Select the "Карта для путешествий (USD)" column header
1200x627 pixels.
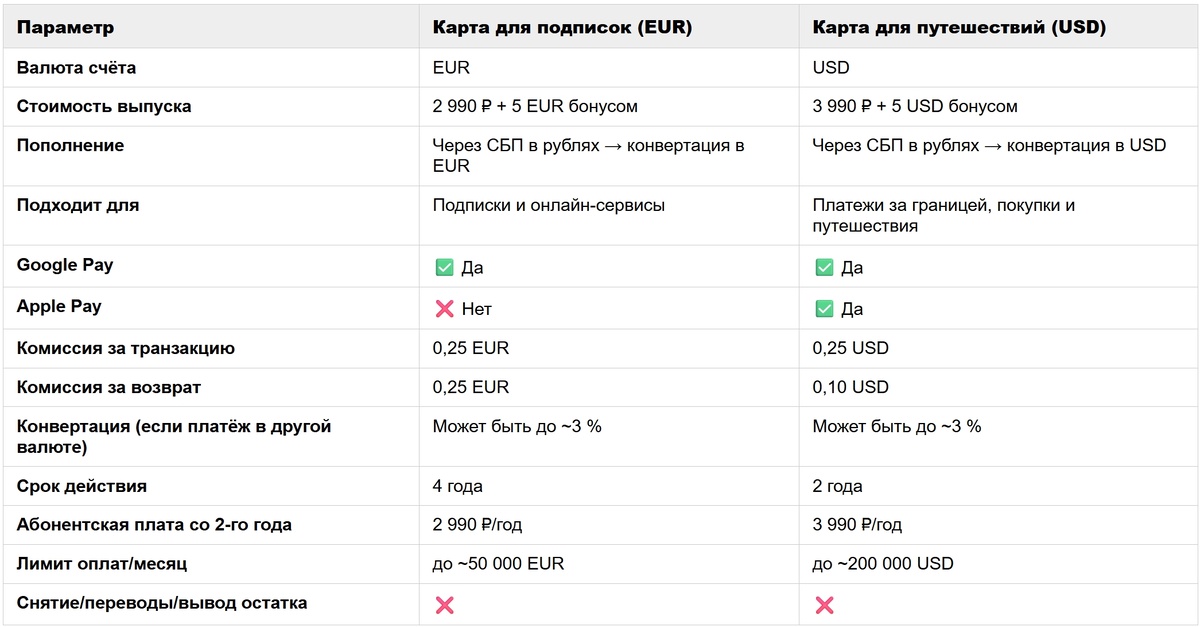pyautogui.click(x=958, y=28)
